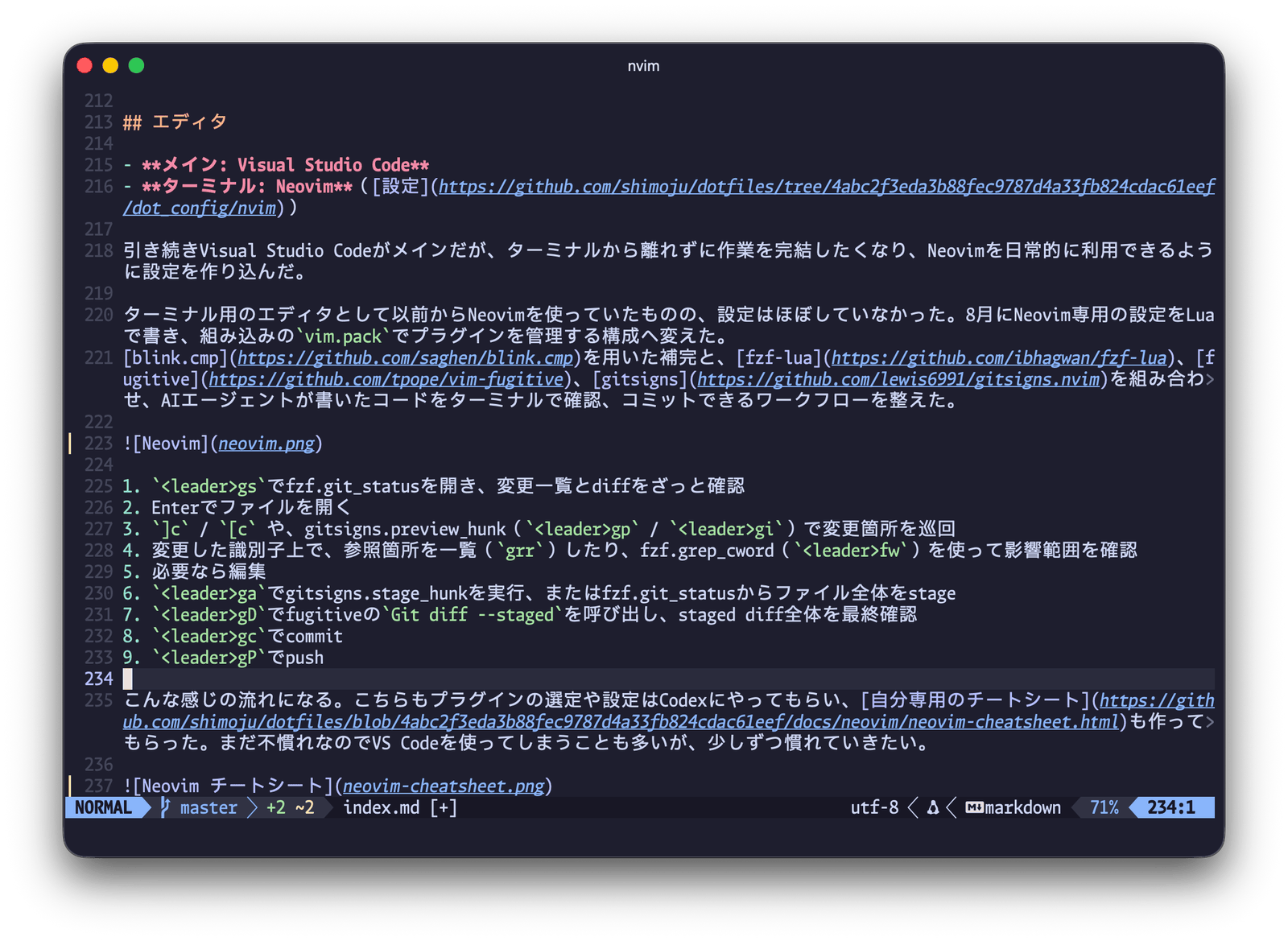
Task: Click the [設定] link label on line 216
Action: click(x=401, y=187)
